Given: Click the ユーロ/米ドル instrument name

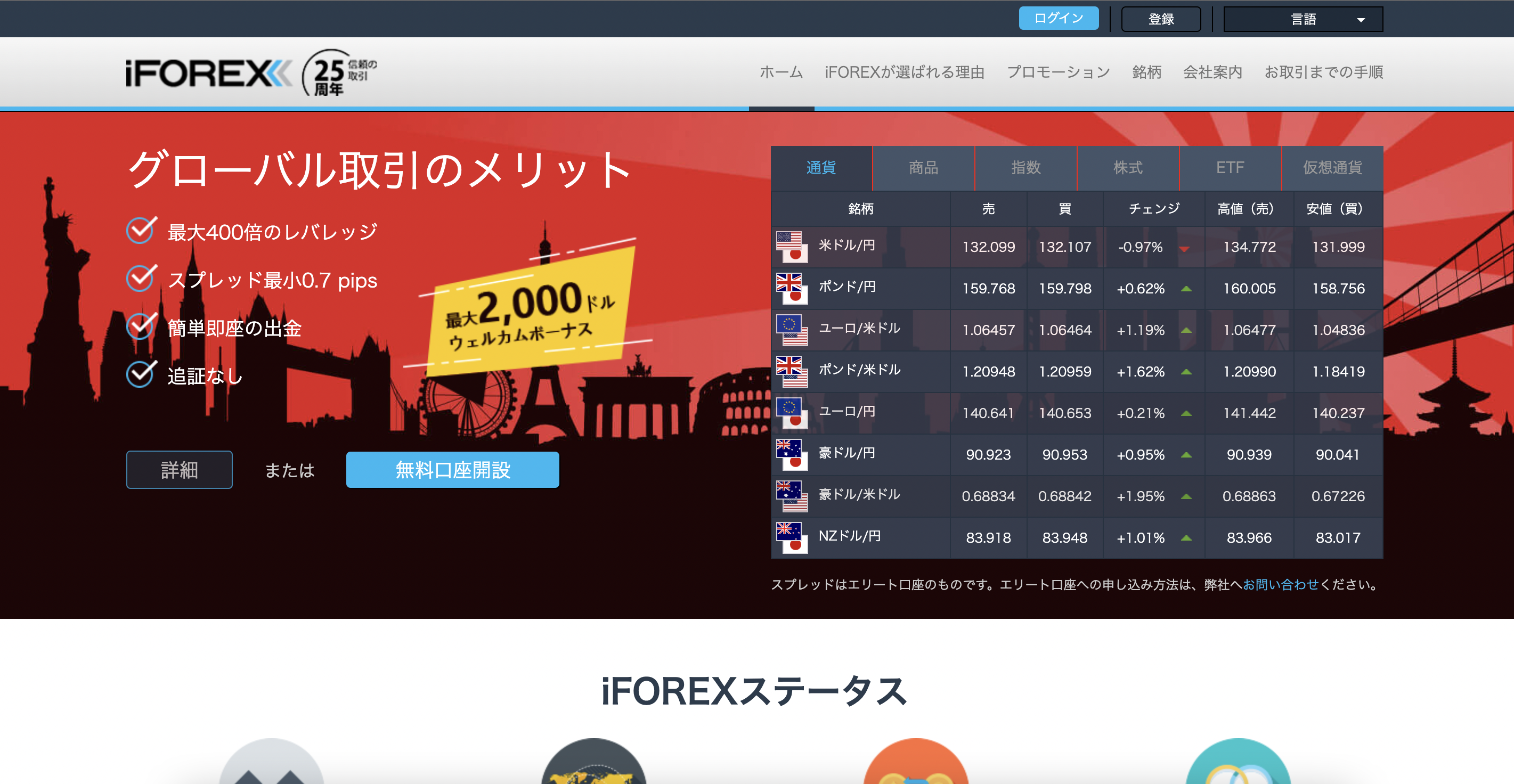Looking at the screenshot, I should pyautogui.click(x=859, y=329).
